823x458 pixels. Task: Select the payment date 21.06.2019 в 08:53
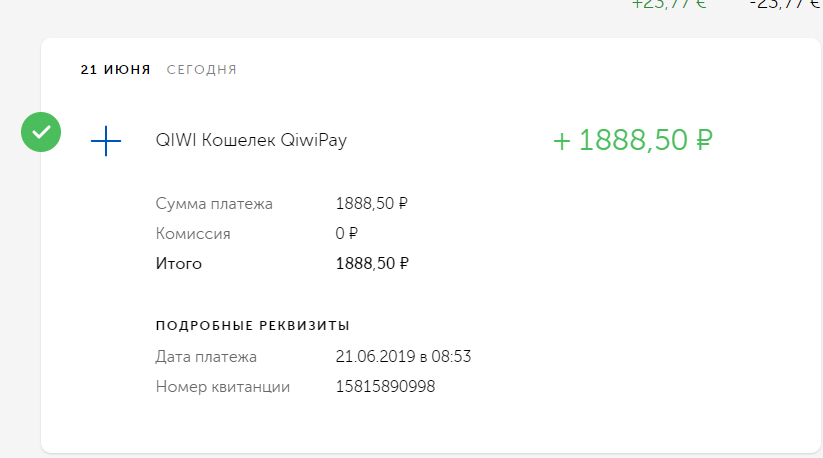click(x=403, y=356)
